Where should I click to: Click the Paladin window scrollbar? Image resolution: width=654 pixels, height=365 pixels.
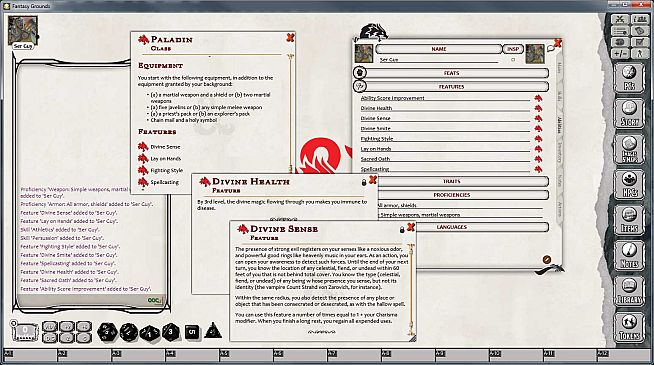[x=291, y=113]
